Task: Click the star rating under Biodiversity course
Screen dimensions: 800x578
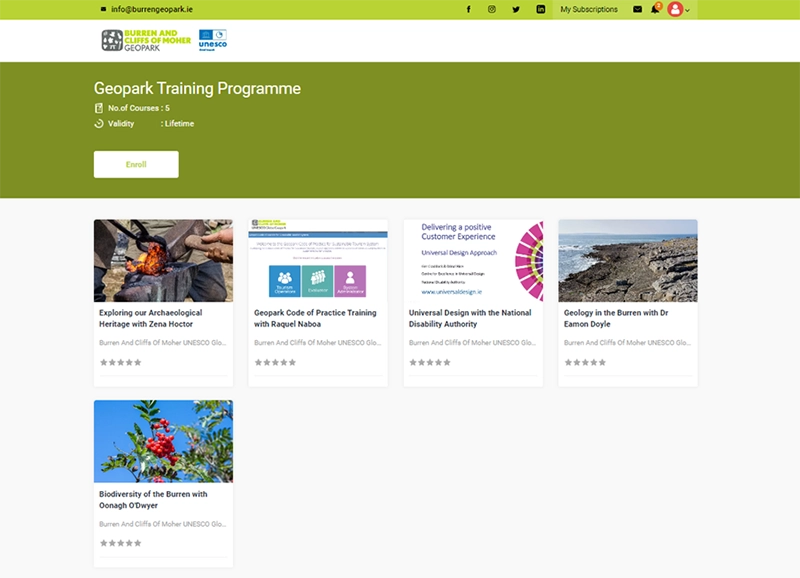Action: pos(120,543)
